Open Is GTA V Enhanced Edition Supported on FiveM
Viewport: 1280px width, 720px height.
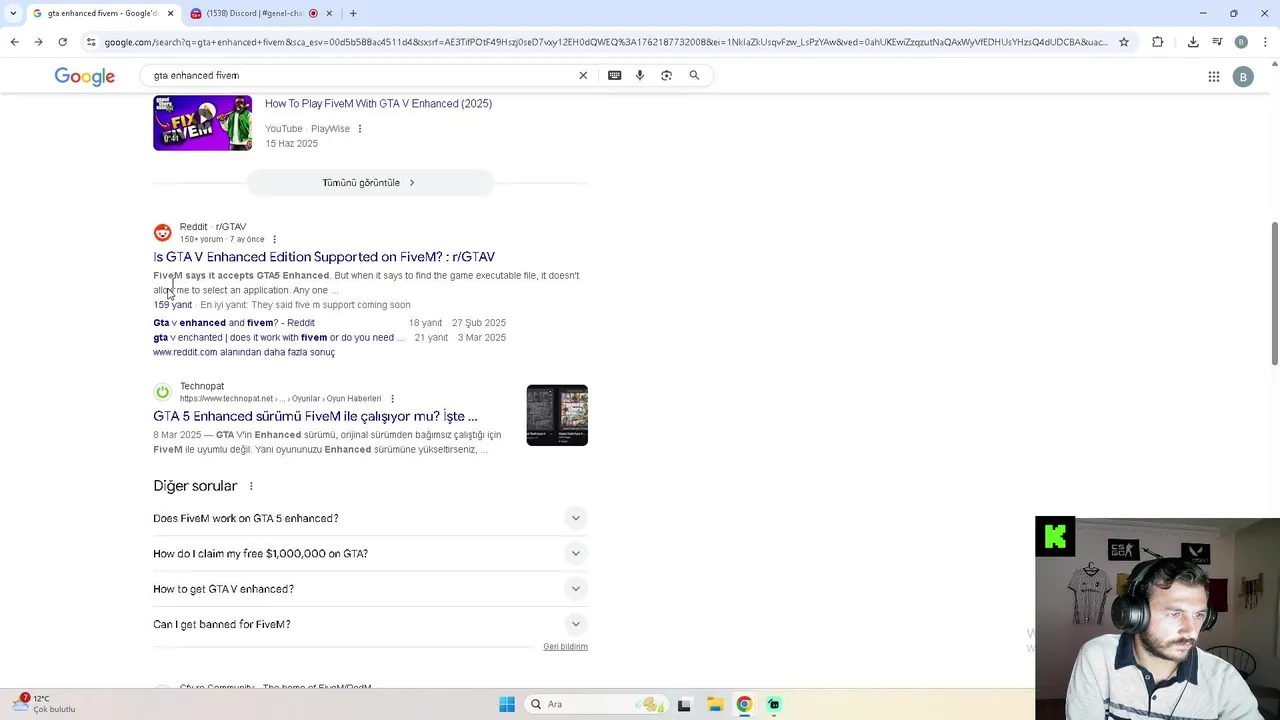324,257
